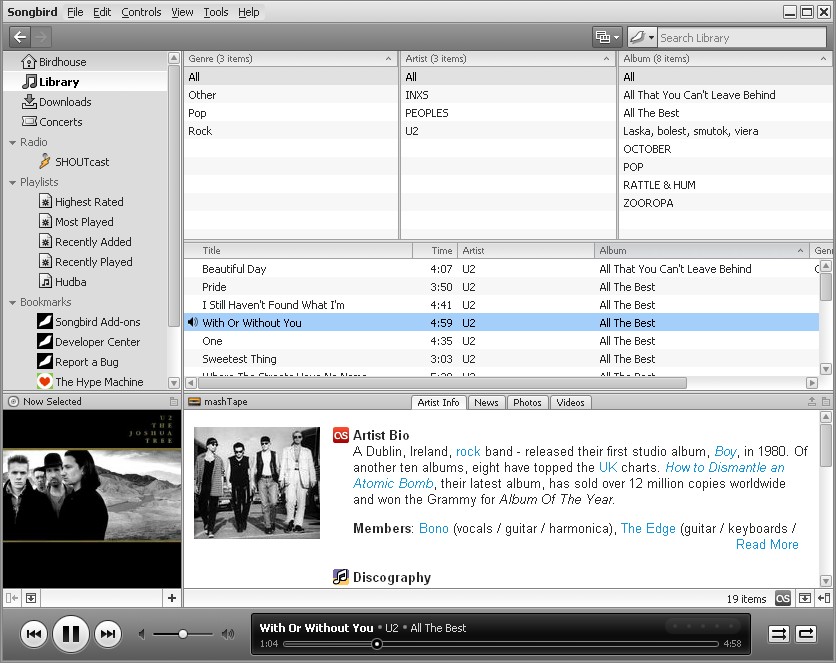Click the track list horizontal scrollbar

coord(443,383)
